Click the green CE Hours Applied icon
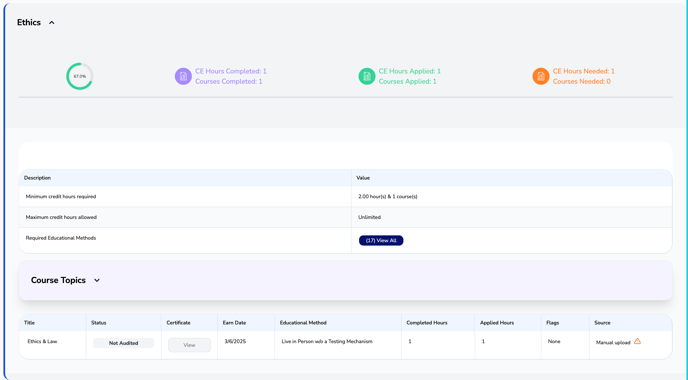This screenshot has height=380, width=688. pos(367,76)
